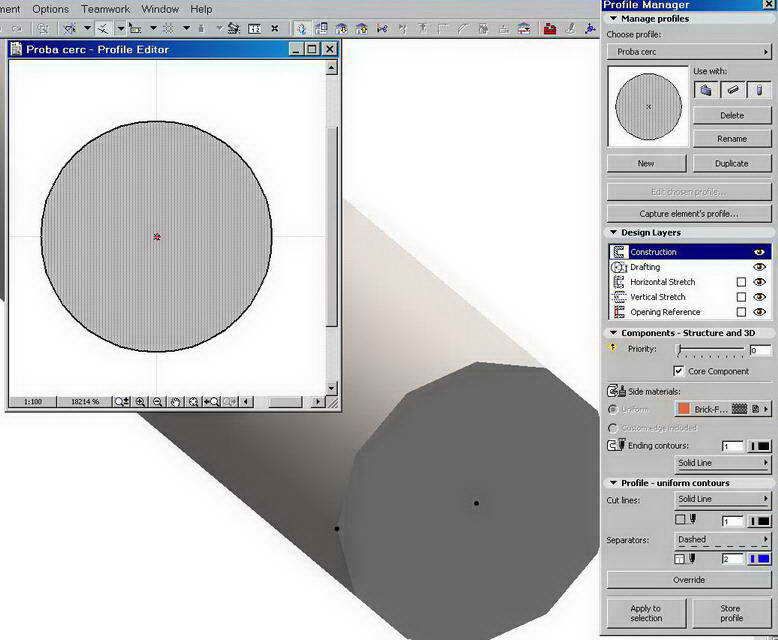The image size is (778, 640).
Task: Click the Cut lines black pen color swatch
Action: [x=760, y=521]
